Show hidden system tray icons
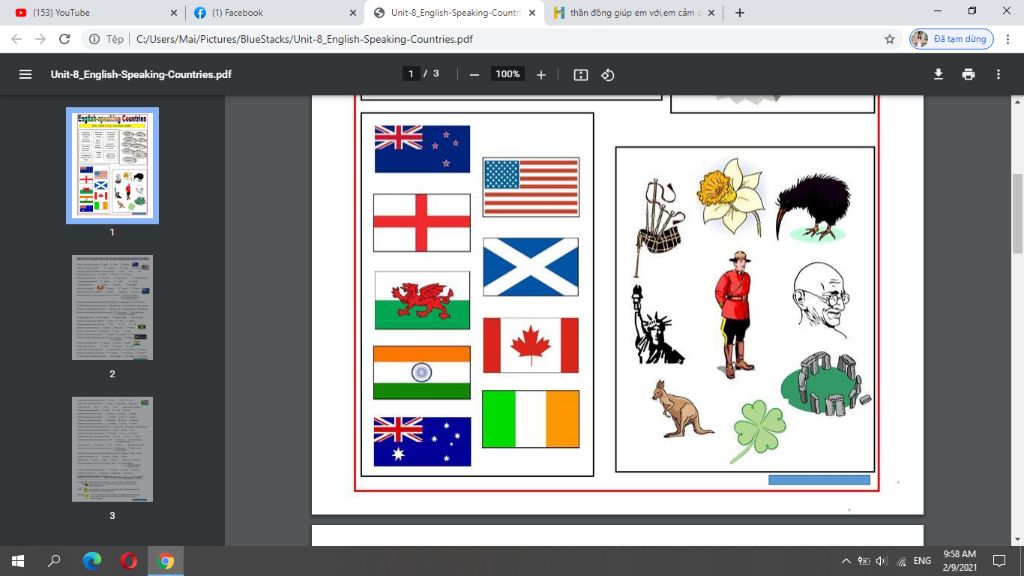 point(846,561)
